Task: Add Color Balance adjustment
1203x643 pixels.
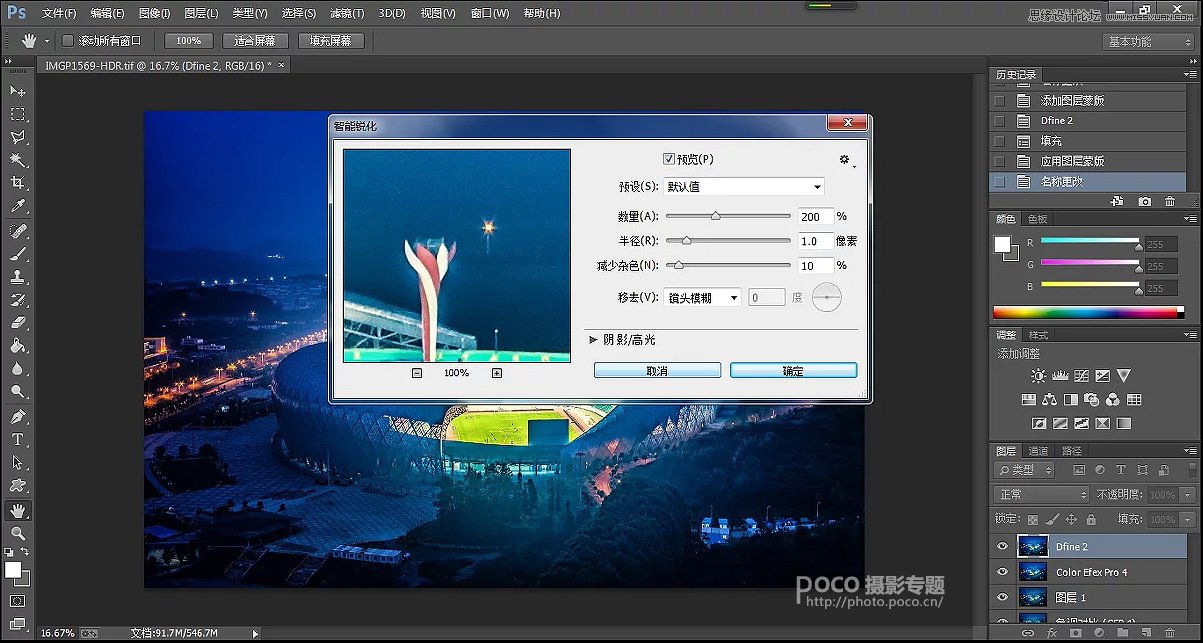Action: click(x=1050, y=399)
